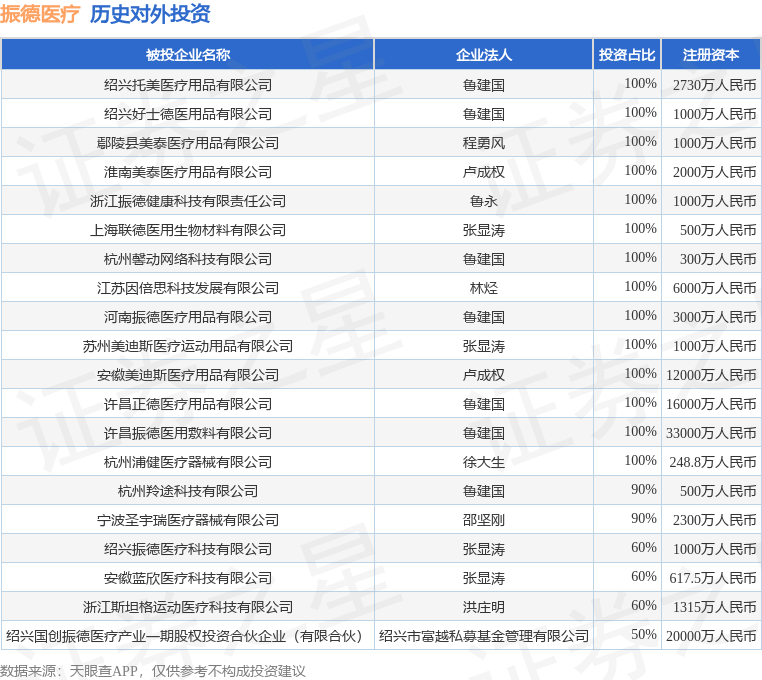Image resolution: width=762 pixels, height=680 pixels.
Task: Click 鲁建国 in 杭州羚途 row
Action: [484, 491]
